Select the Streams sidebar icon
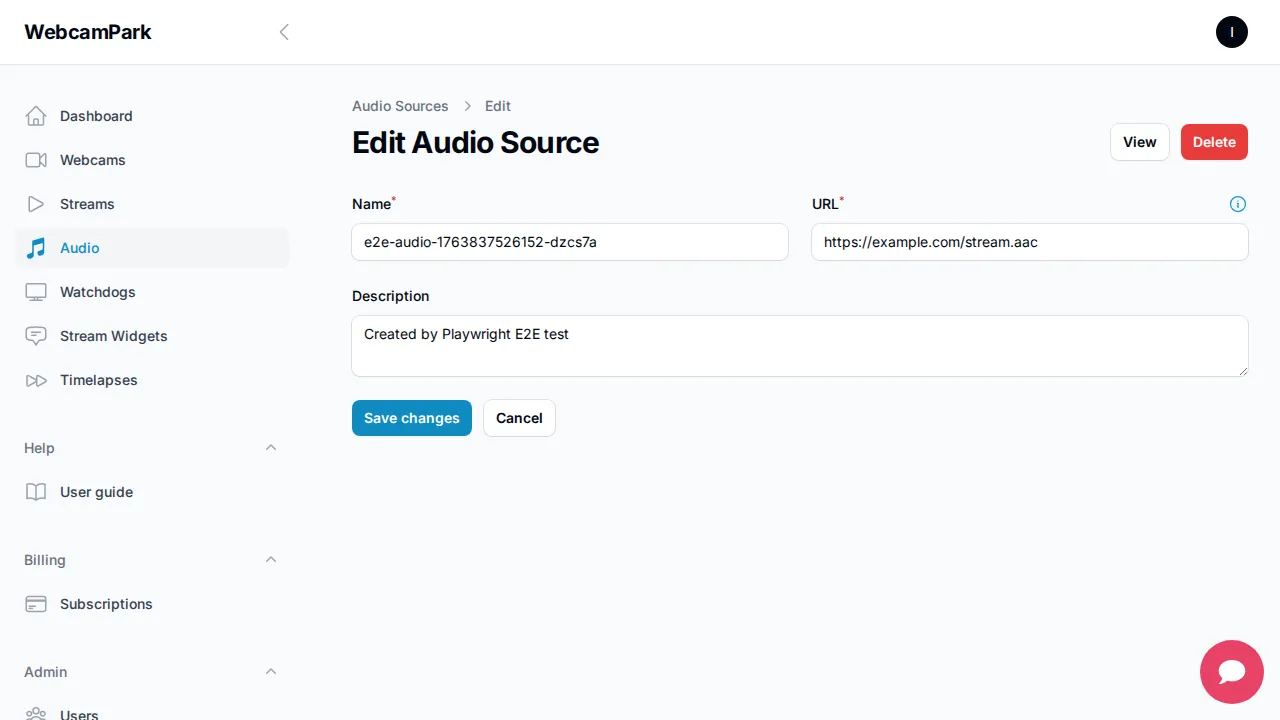1280x720 pixels. (36, 204)
